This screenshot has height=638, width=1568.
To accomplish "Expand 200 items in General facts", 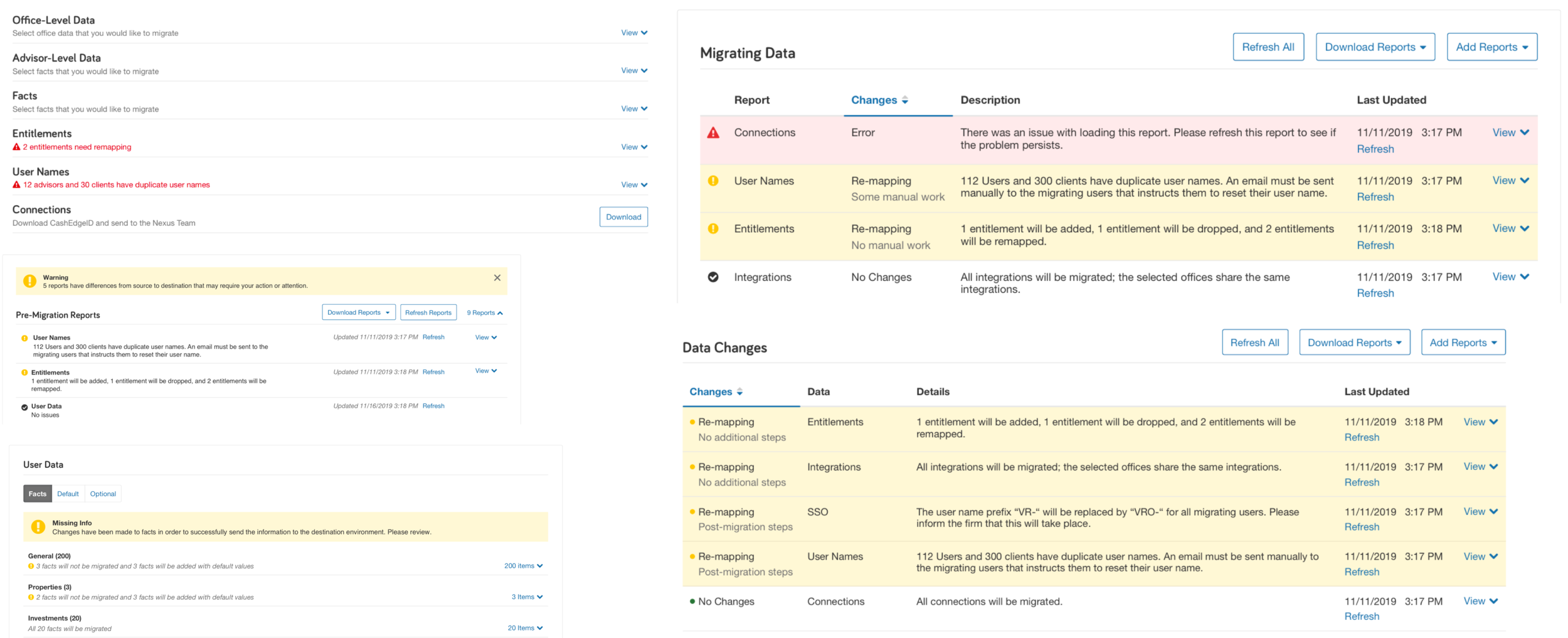I will [523, 566].
